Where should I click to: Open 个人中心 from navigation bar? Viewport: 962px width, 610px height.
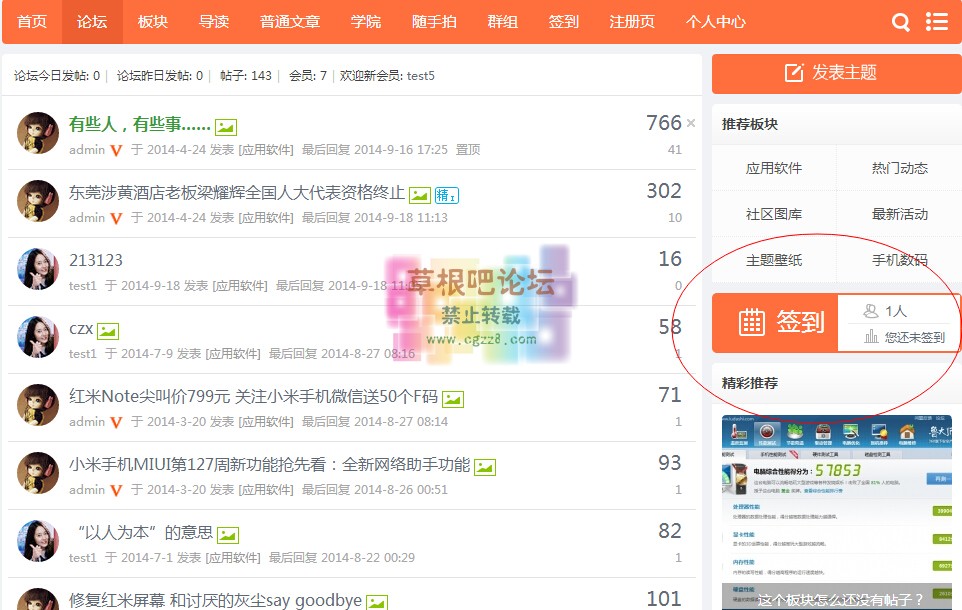click(715, 22)
